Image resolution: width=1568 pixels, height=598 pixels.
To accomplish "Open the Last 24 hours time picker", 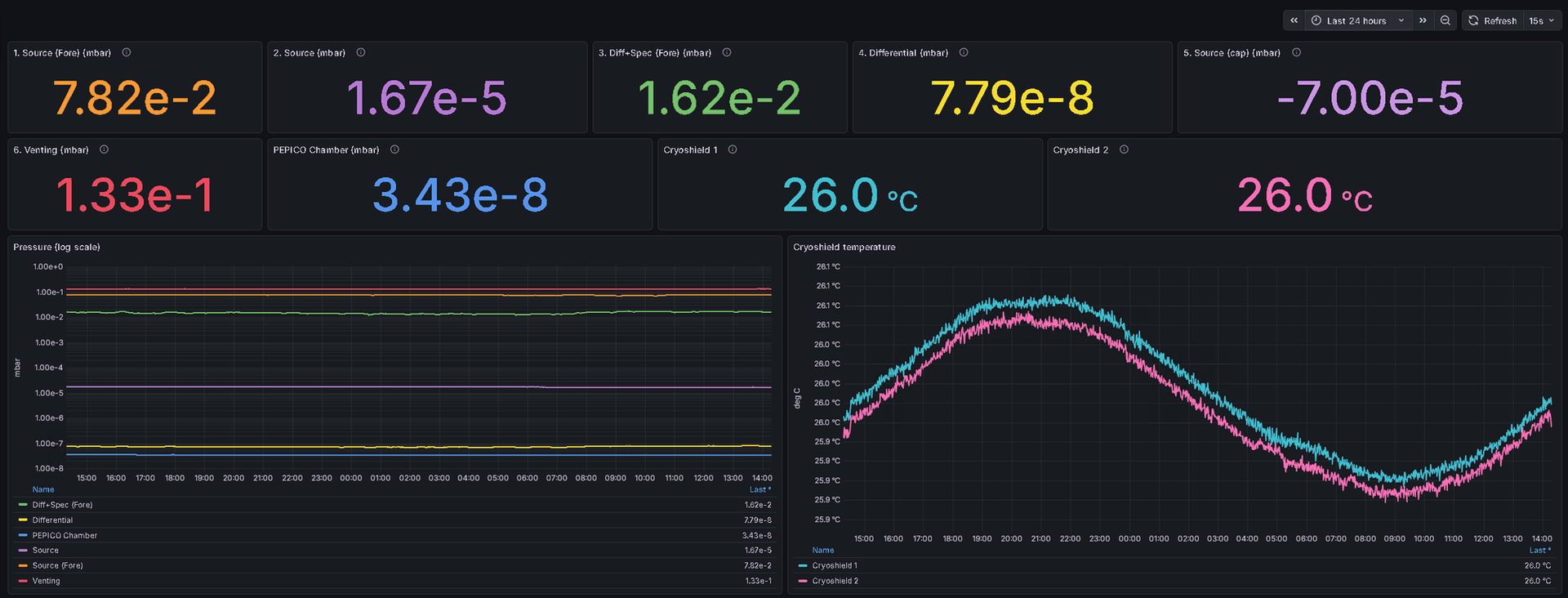I will (x=1358, y=20).
